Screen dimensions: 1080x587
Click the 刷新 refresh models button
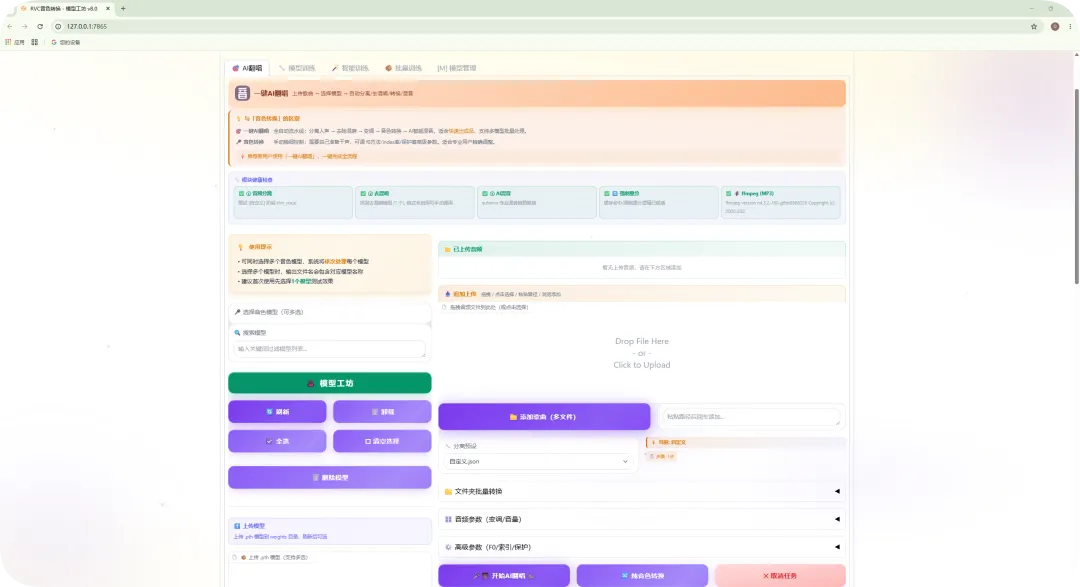(x=278, y=412)
